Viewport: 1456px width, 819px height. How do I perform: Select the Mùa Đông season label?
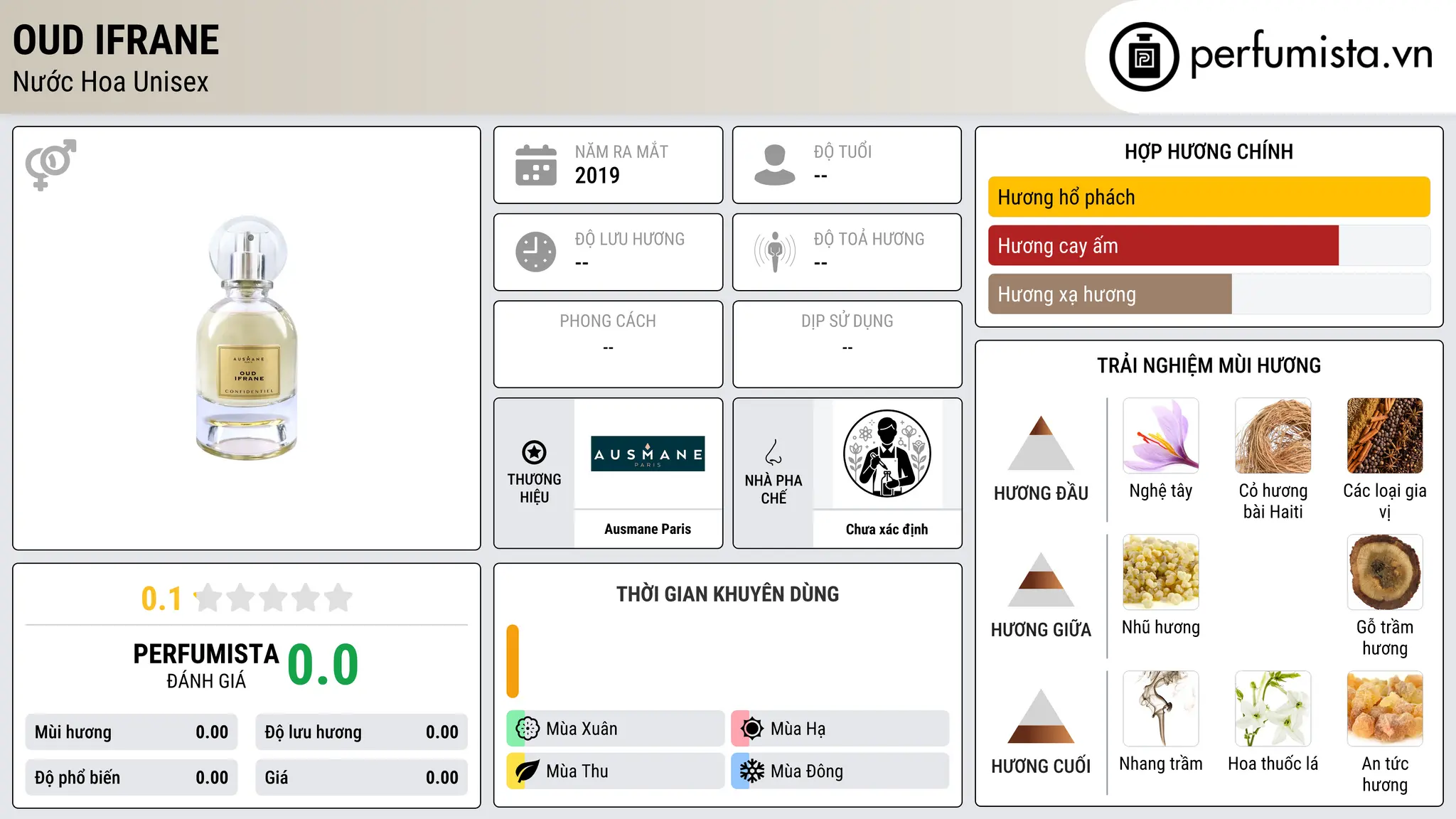point(807,771)
